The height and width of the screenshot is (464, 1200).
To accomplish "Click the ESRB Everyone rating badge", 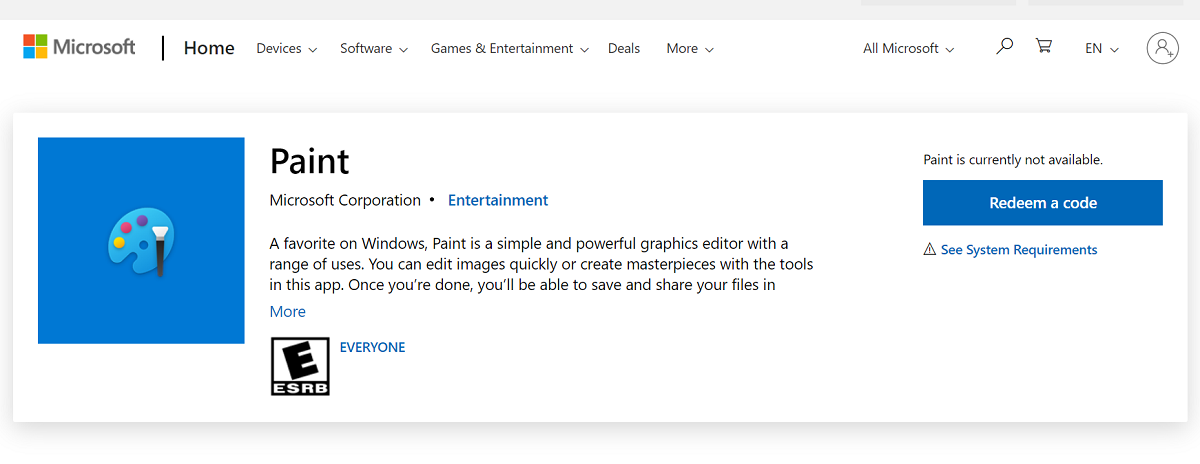I will pos(300,366).
